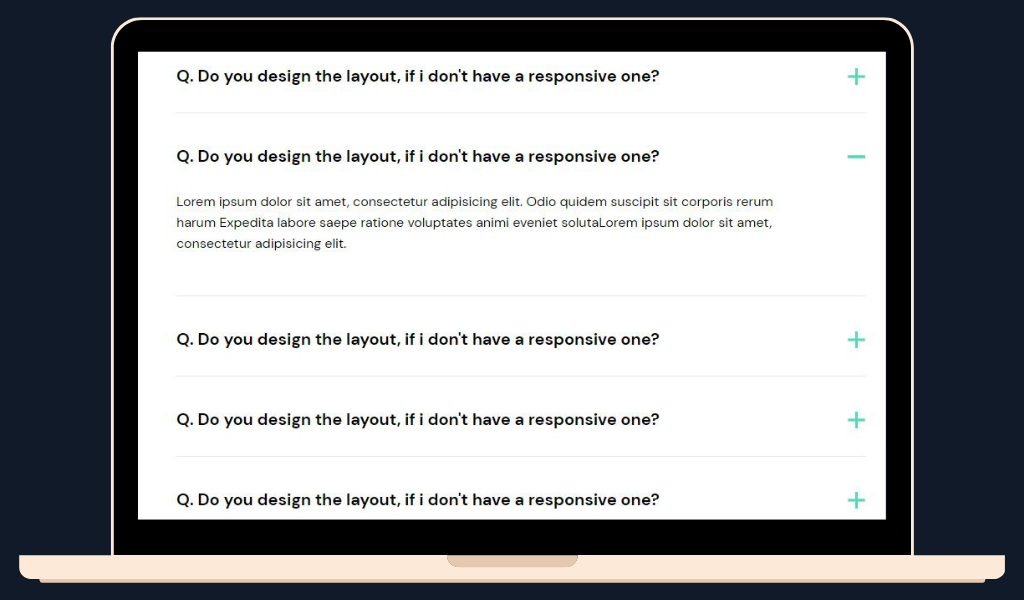Image resolution: width=1024 pixels, height=600 pixels.
Task: Click the notch on the laptop base
Action: (x=512, y=560)
